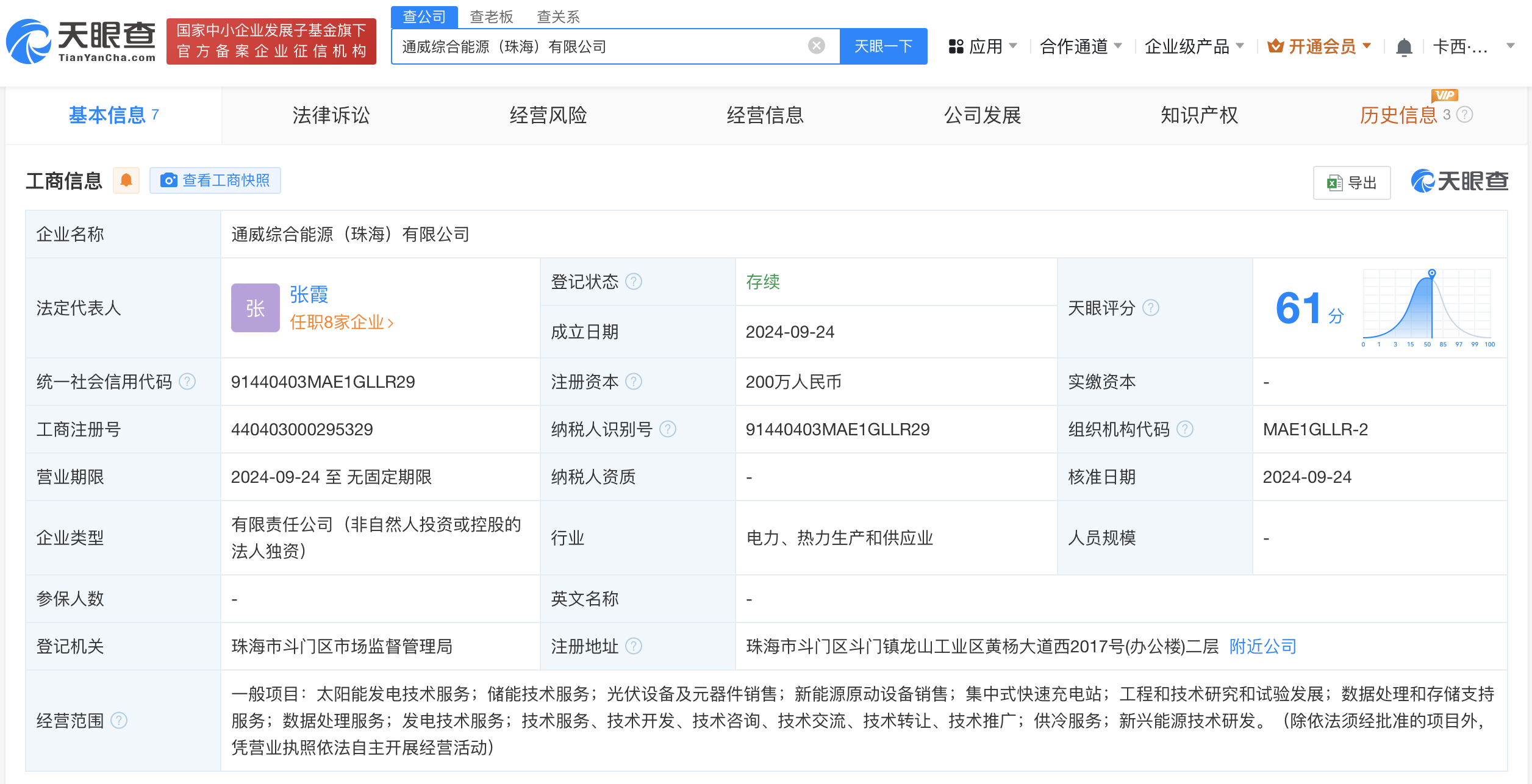
Task: Click help icon next to 组织机构代码
Action: (x=1184, y=429)
